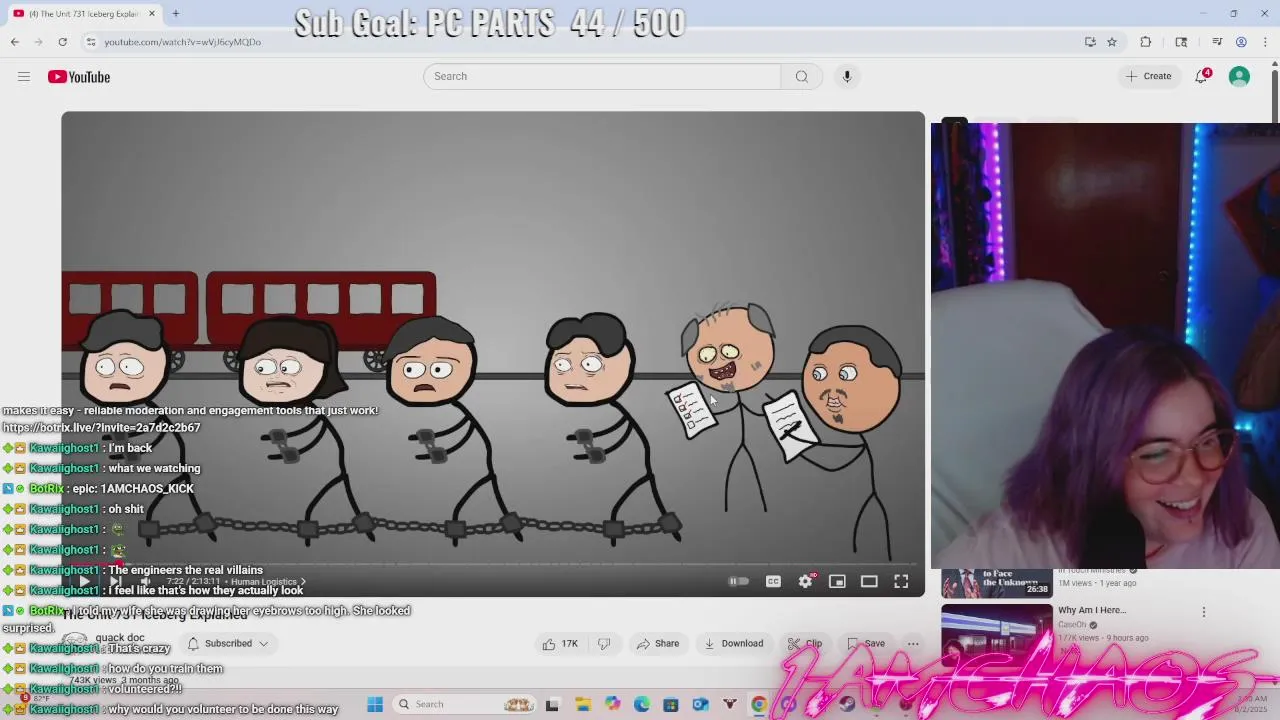Seek on the video progress bar
Viewport: 1280px width, 720px height.
pos(493,565)
